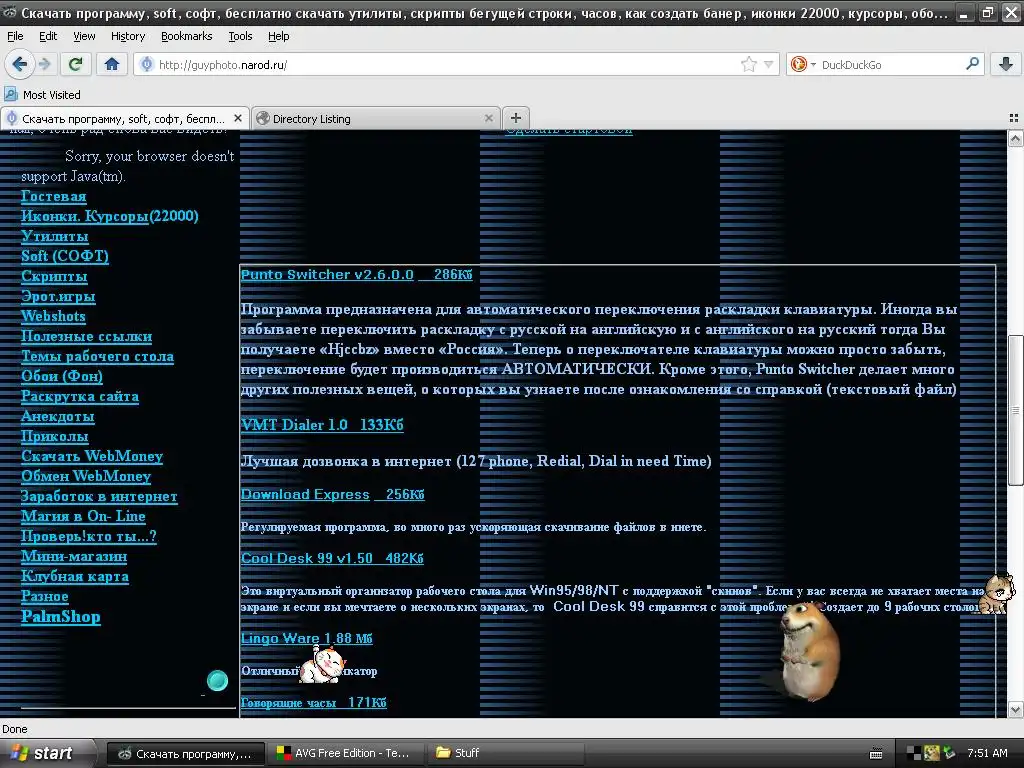Open the URL history dropdown arrow
This screenshot has width=1024, height=768.
[769, 64]
